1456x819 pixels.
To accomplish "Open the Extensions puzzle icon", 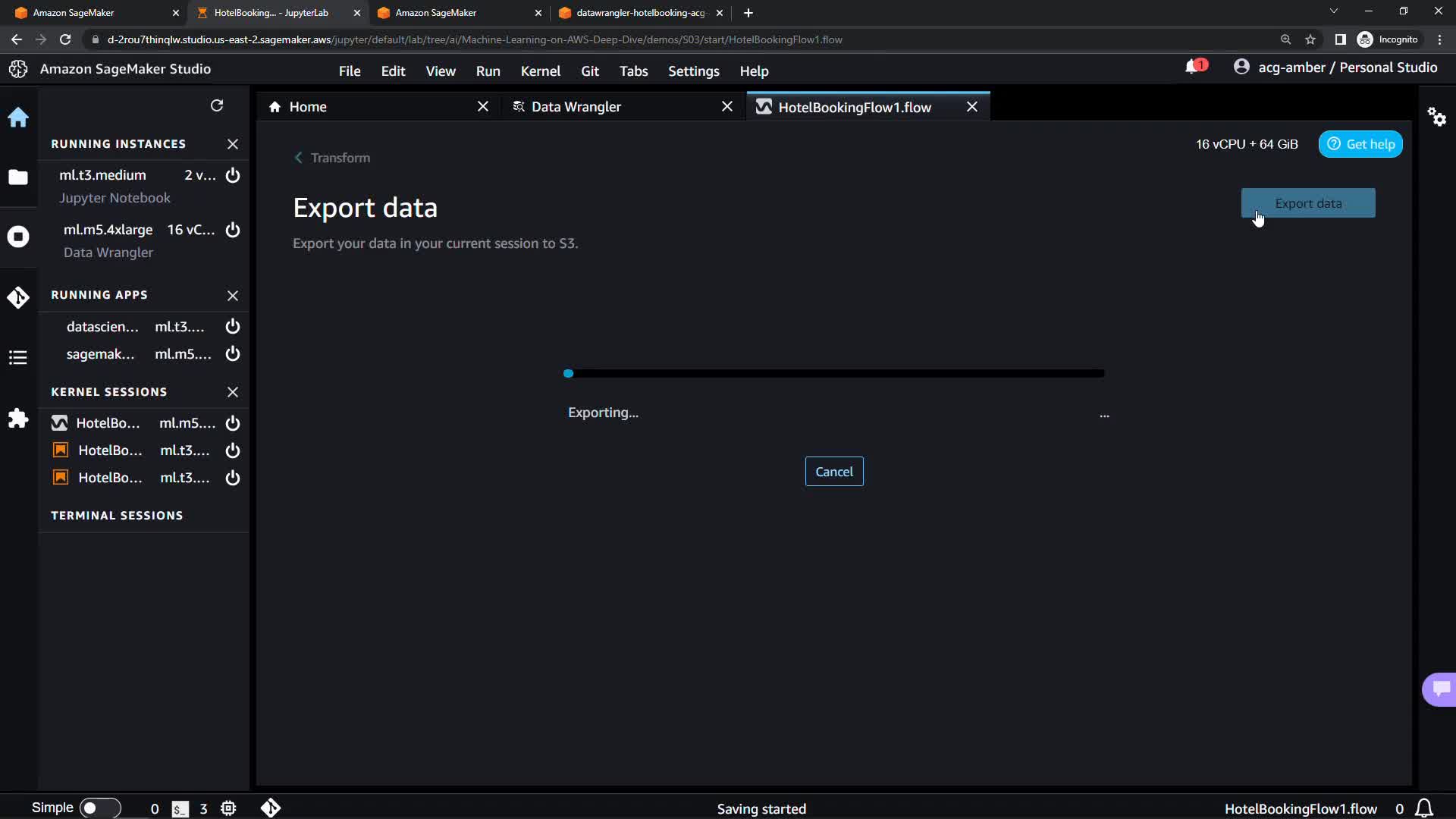I will 18,418.
